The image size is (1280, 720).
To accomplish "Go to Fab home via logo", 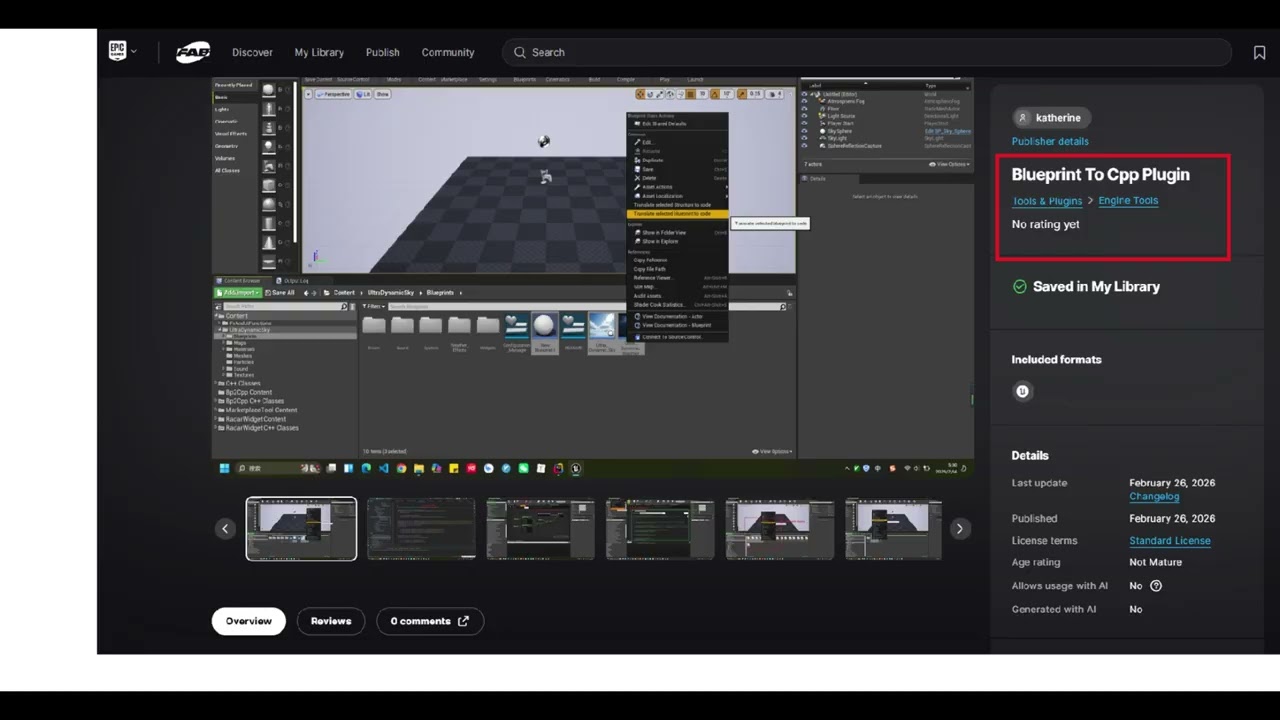I will [x=193, y=52].
